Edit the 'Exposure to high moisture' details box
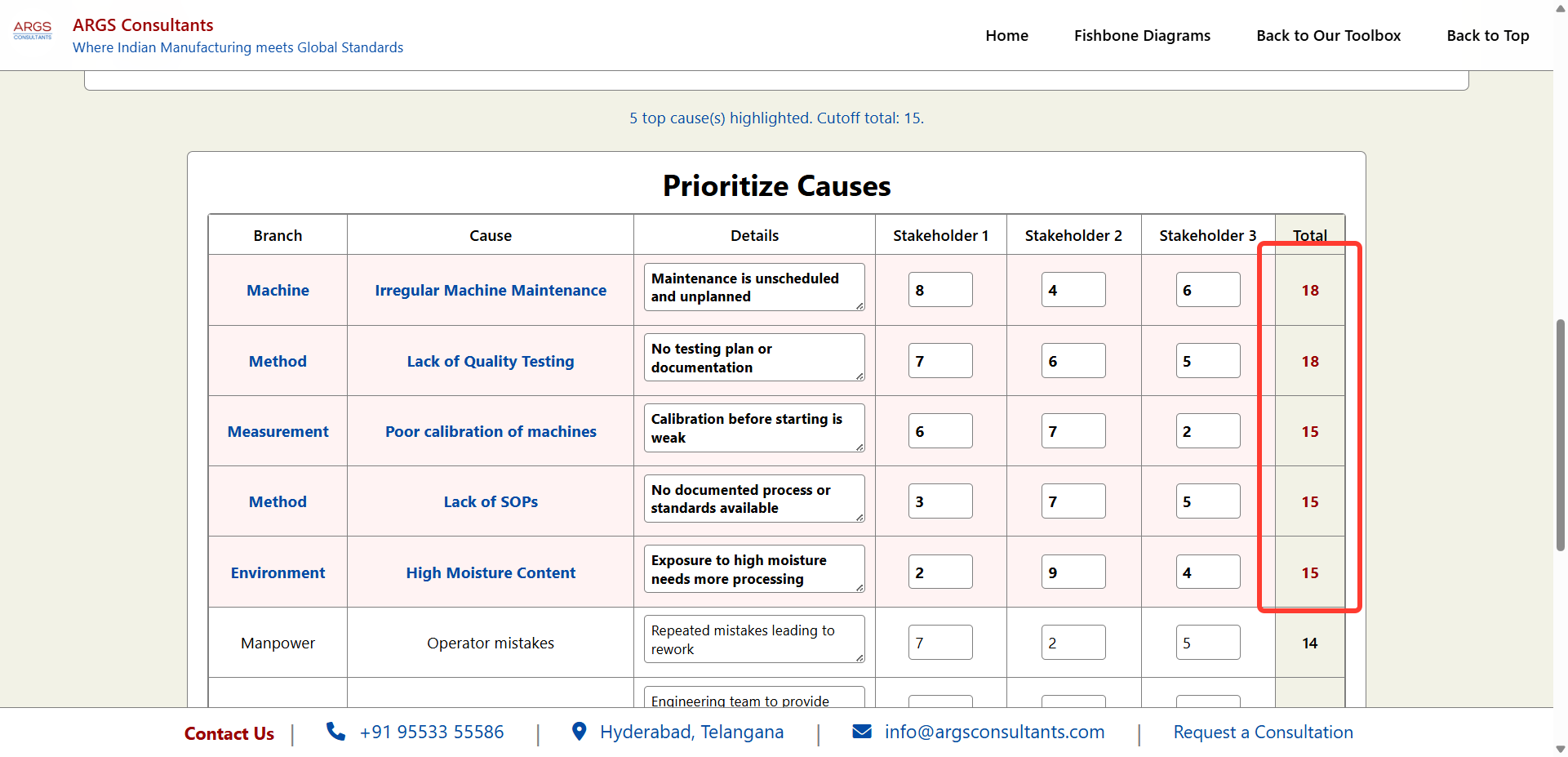The image size is (1568, 757). pyautogui.click(x=754, y=569)
